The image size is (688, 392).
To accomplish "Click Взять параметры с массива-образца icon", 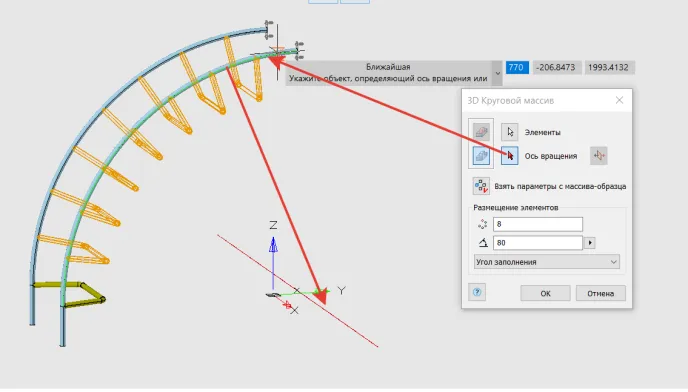I will pyautogui.click(x=481, y=186).
